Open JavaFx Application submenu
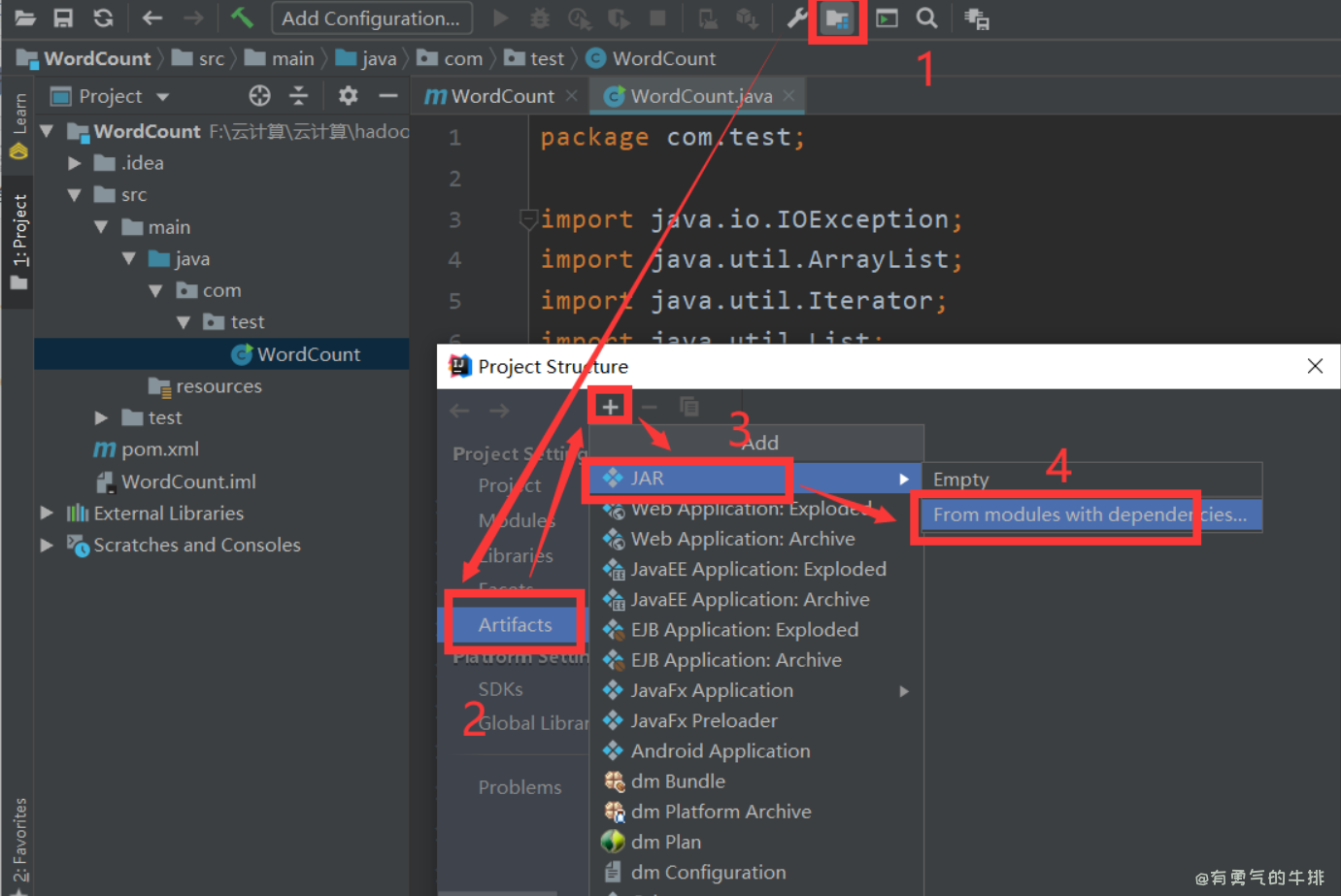This screenshot has width=1341, height=896. [x=754, y=690]
